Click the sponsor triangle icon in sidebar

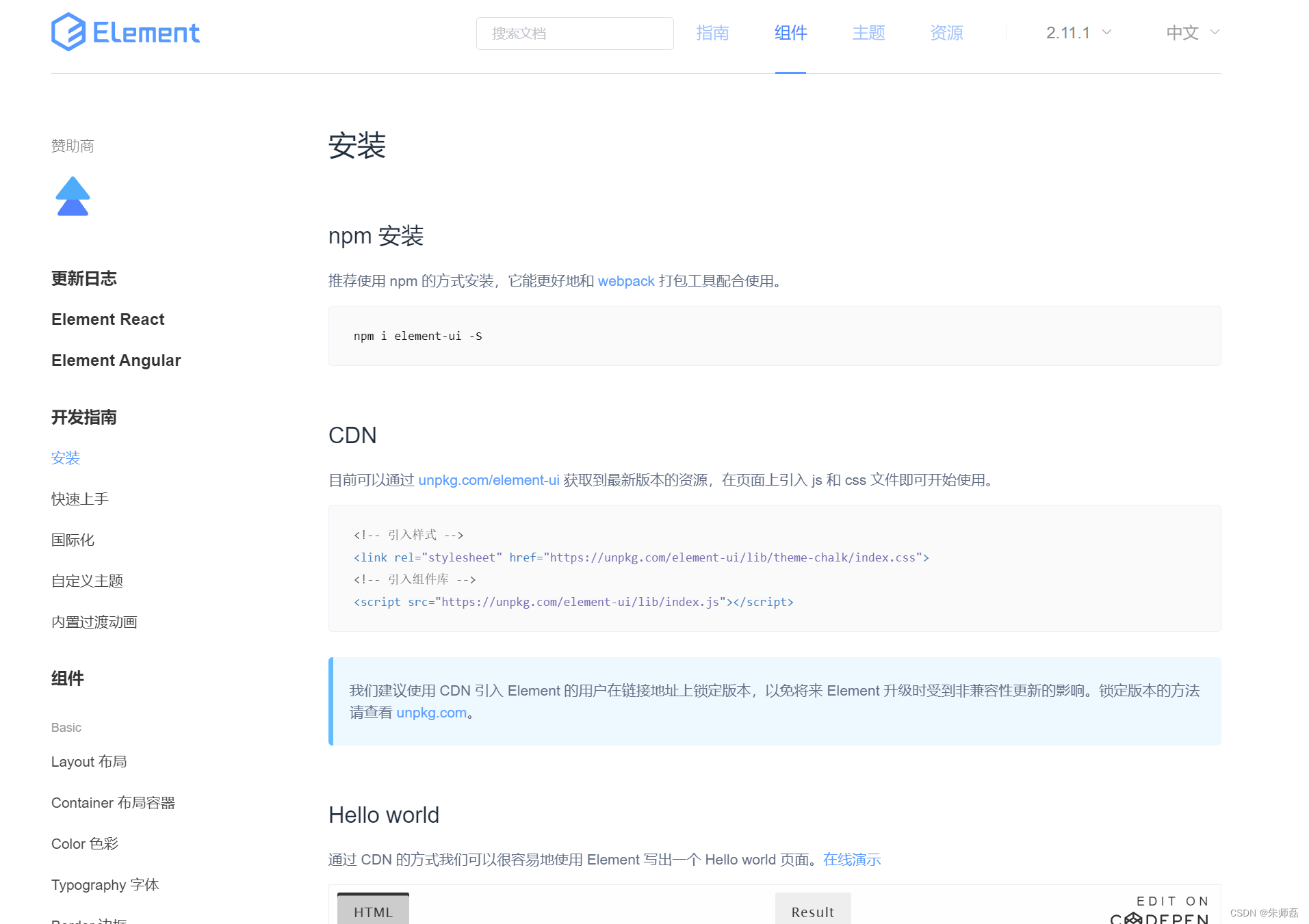(x=73, y=196)
